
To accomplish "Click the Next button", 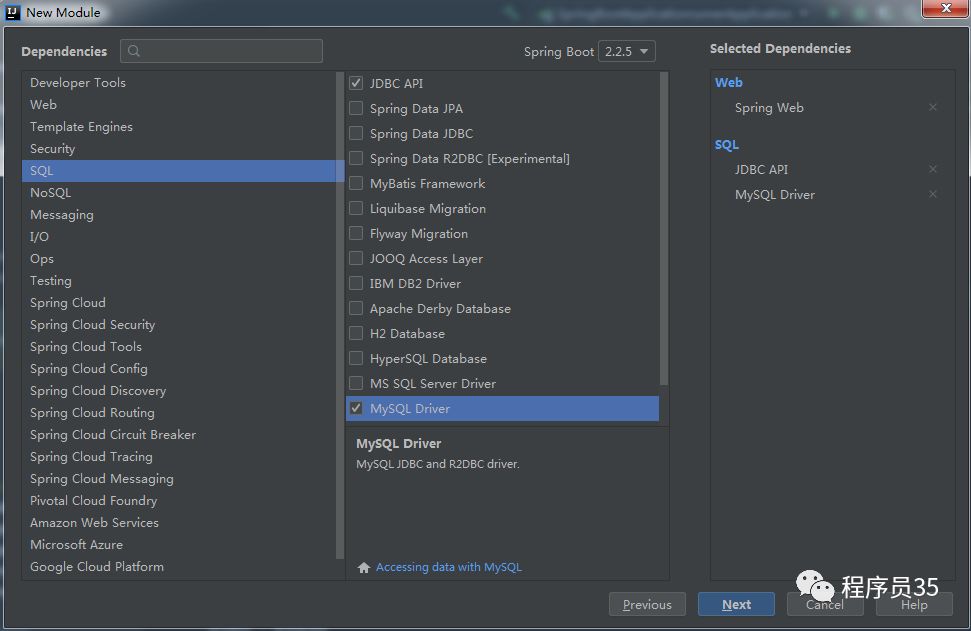I will [736, 604].
